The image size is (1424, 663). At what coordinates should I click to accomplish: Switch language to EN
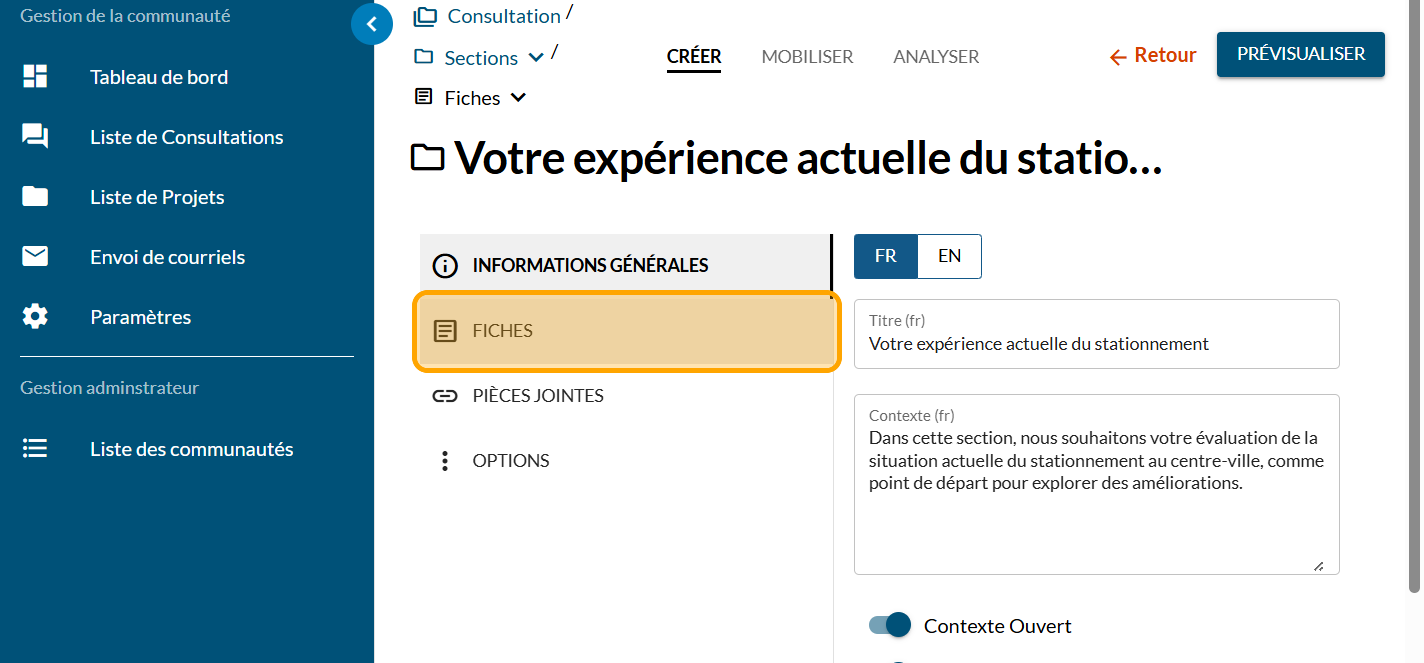click(949, 256)
